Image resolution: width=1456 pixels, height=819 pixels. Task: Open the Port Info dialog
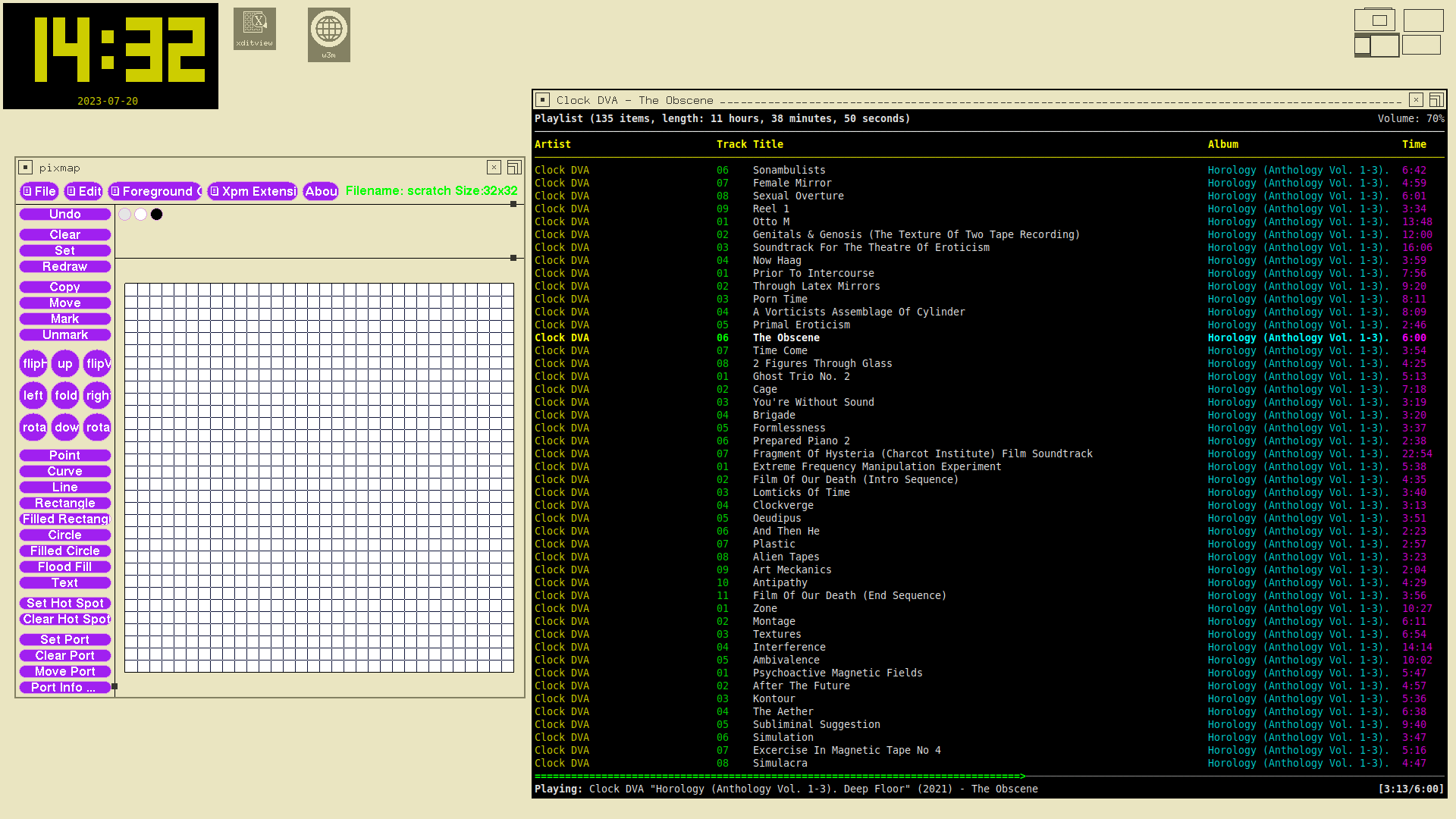click(x=65, y=688)
